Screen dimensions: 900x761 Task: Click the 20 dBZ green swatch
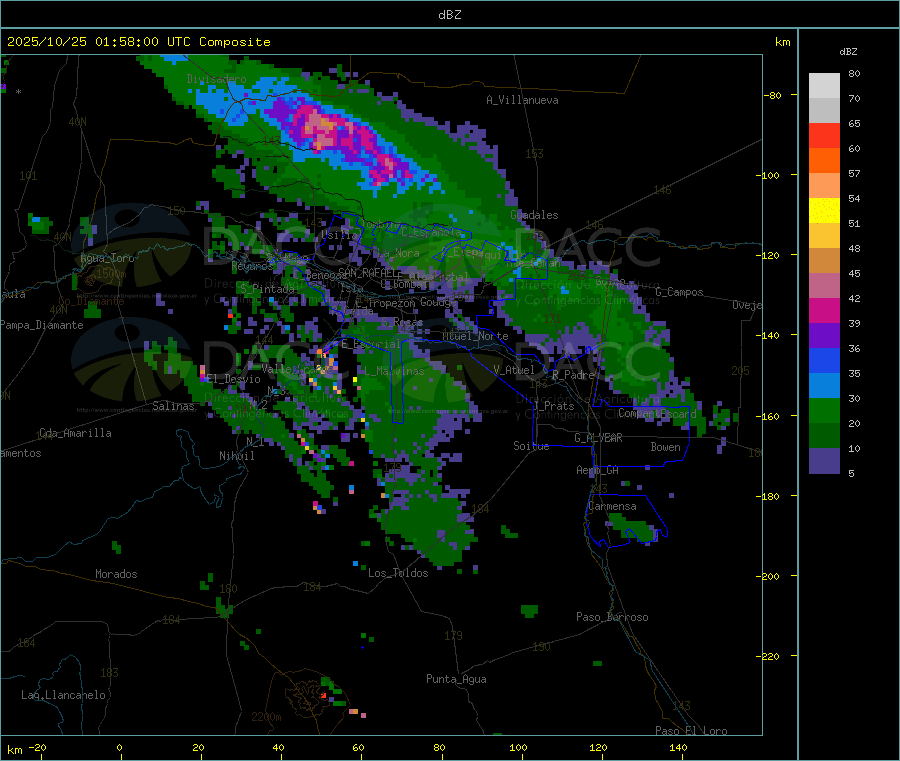pyautogui.click(x=824, y=410)
